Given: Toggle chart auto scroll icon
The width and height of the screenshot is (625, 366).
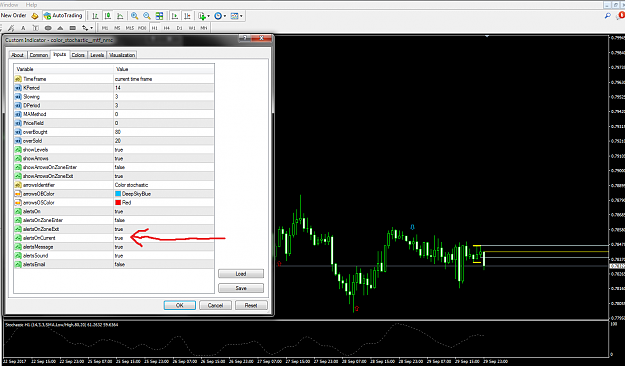Looking at the screenshot, I should (175, 16).
